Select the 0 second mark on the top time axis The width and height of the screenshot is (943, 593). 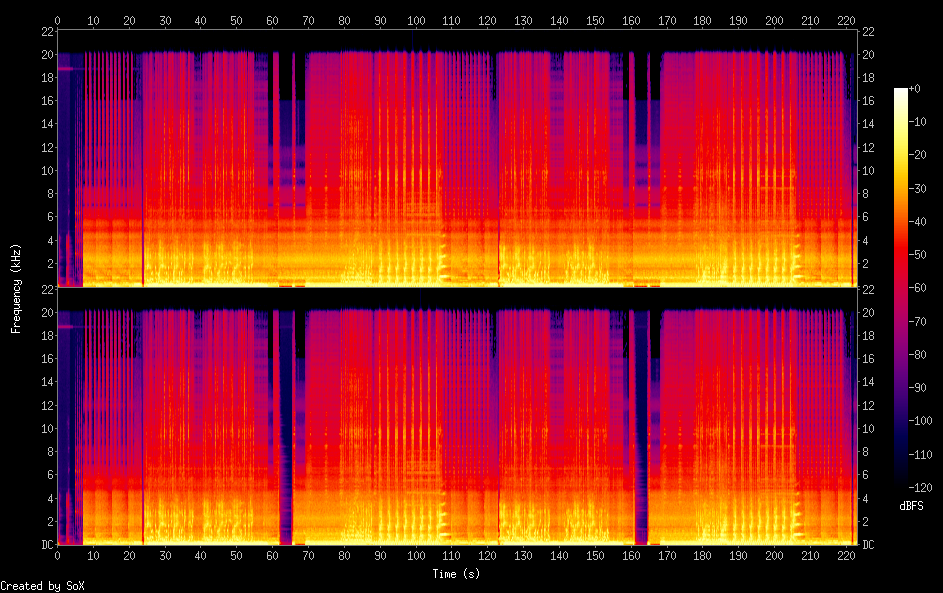[x=57, y=20]
